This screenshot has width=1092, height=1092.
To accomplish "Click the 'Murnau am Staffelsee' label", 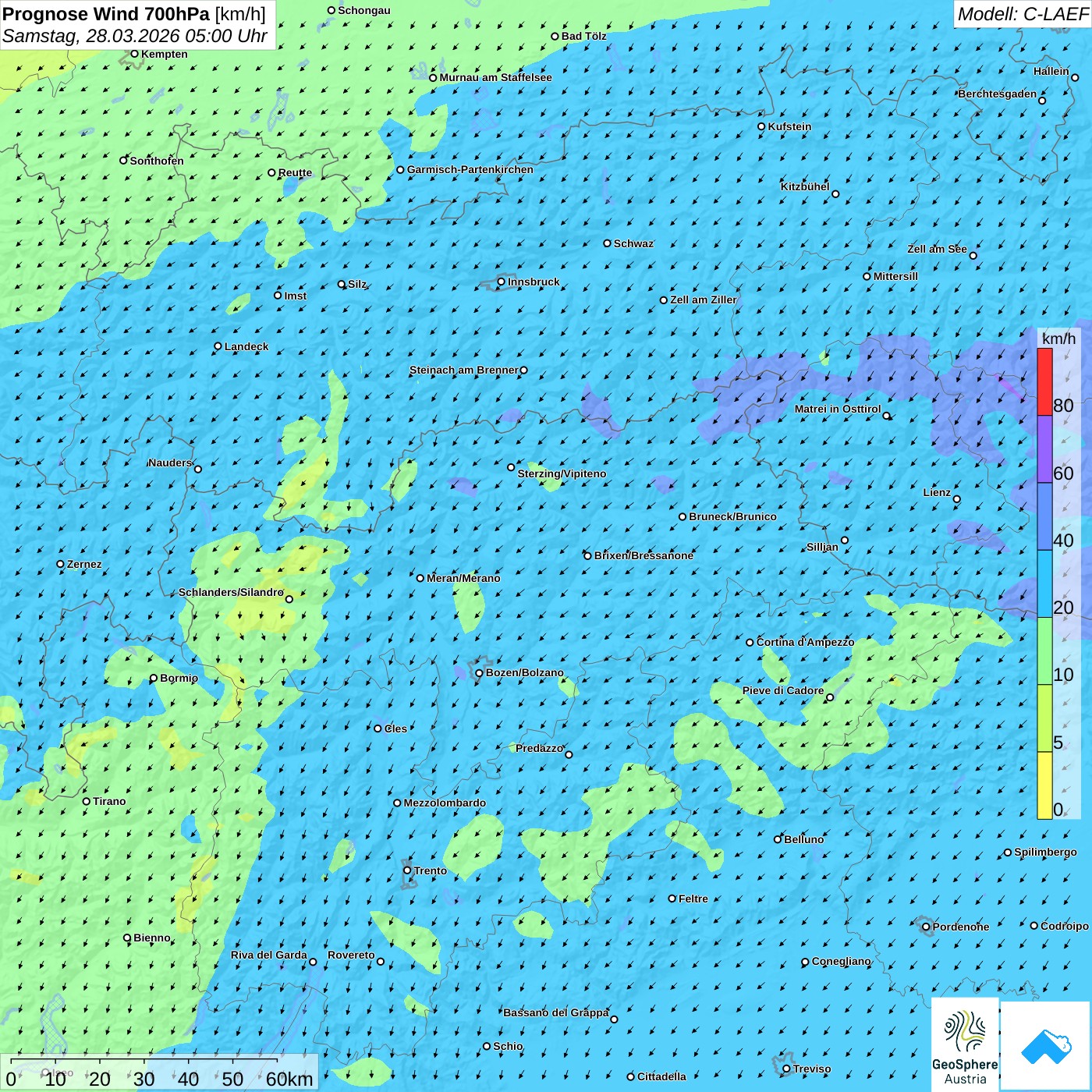I will coord(495,77).
